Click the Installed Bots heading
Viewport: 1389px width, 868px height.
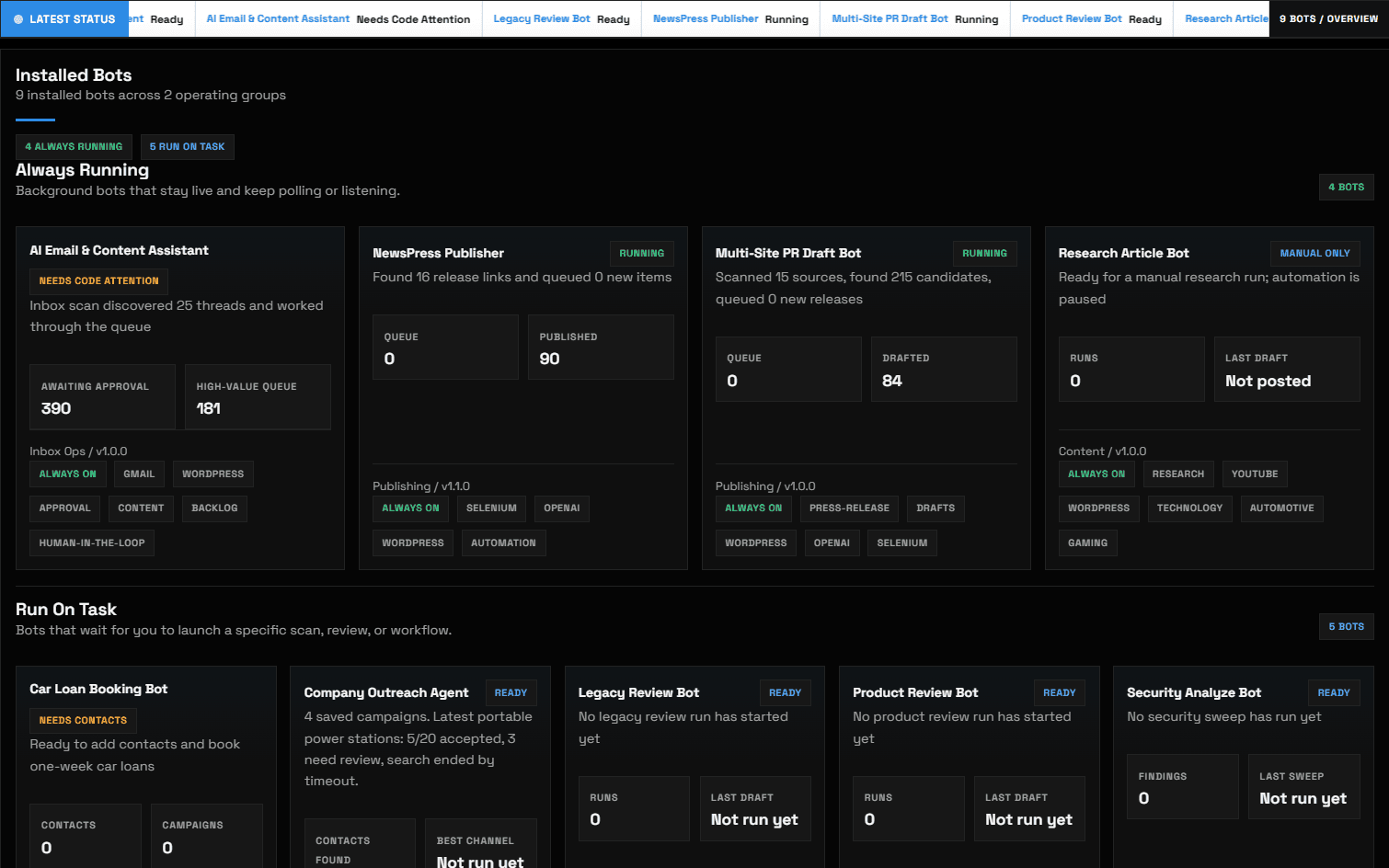pyautogui.click(x=74, y=75)
